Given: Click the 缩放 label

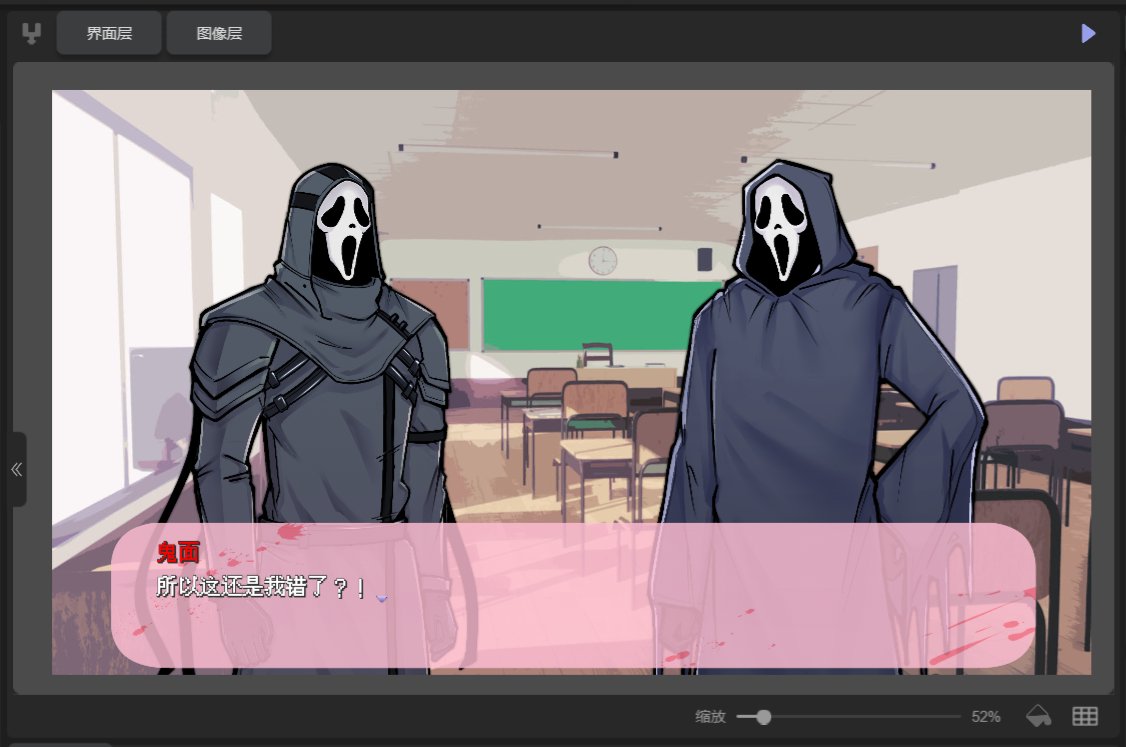Looking at the screenshot, I should click(x=710, y=717).
